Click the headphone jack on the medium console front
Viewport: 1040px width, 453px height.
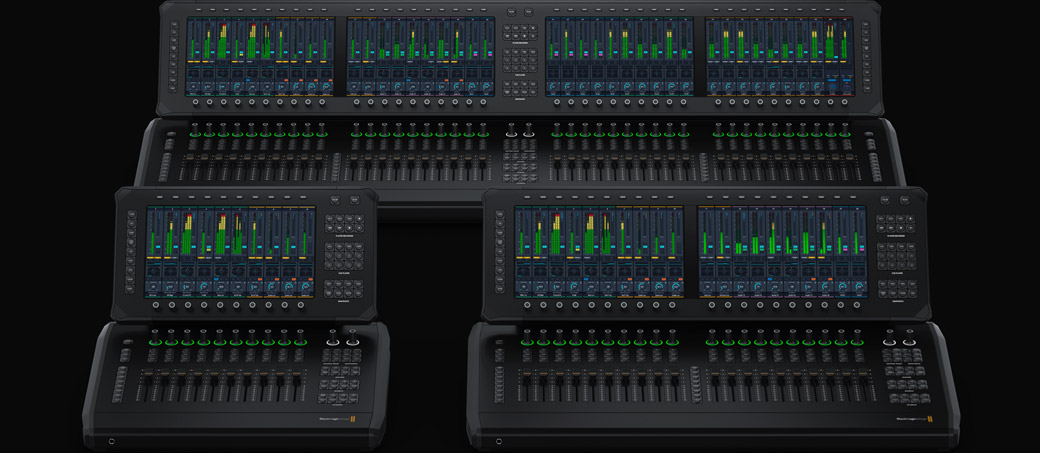click(x=498, y=440)
